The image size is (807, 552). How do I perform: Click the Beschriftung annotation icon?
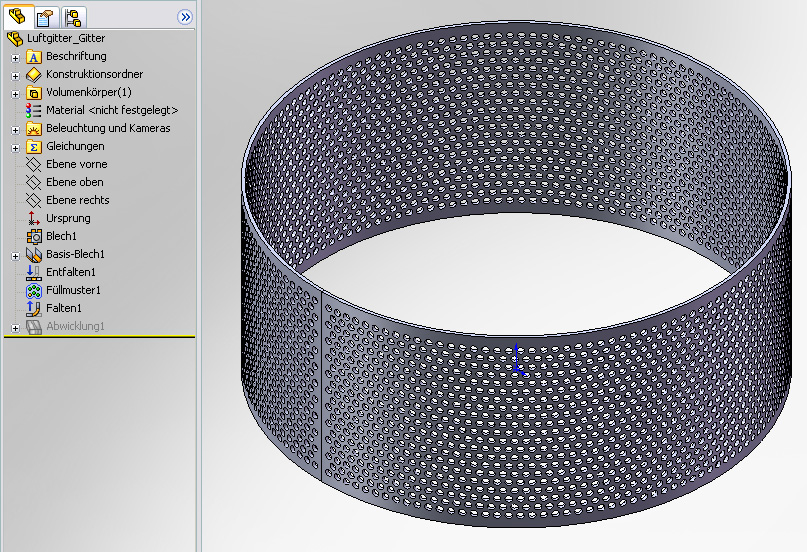[33, 57]
